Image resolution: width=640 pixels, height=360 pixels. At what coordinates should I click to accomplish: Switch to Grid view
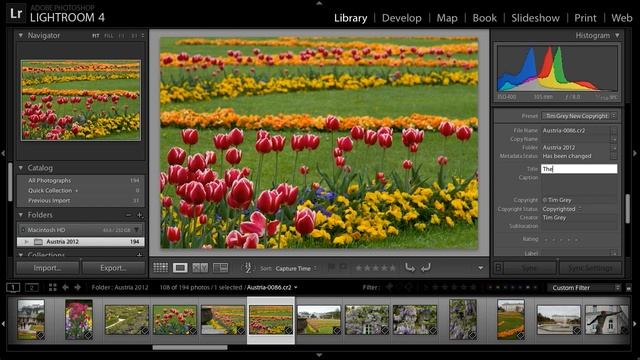click(160, 268)
